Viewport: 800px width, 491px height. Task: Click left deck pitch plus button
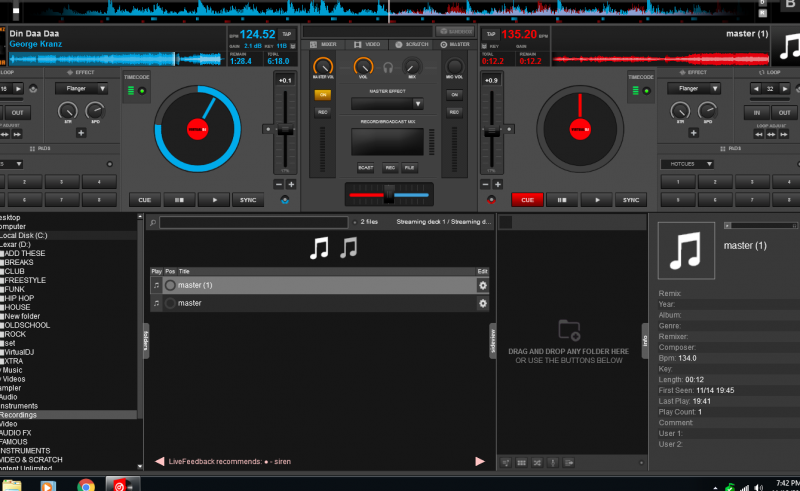coord(291,184)
